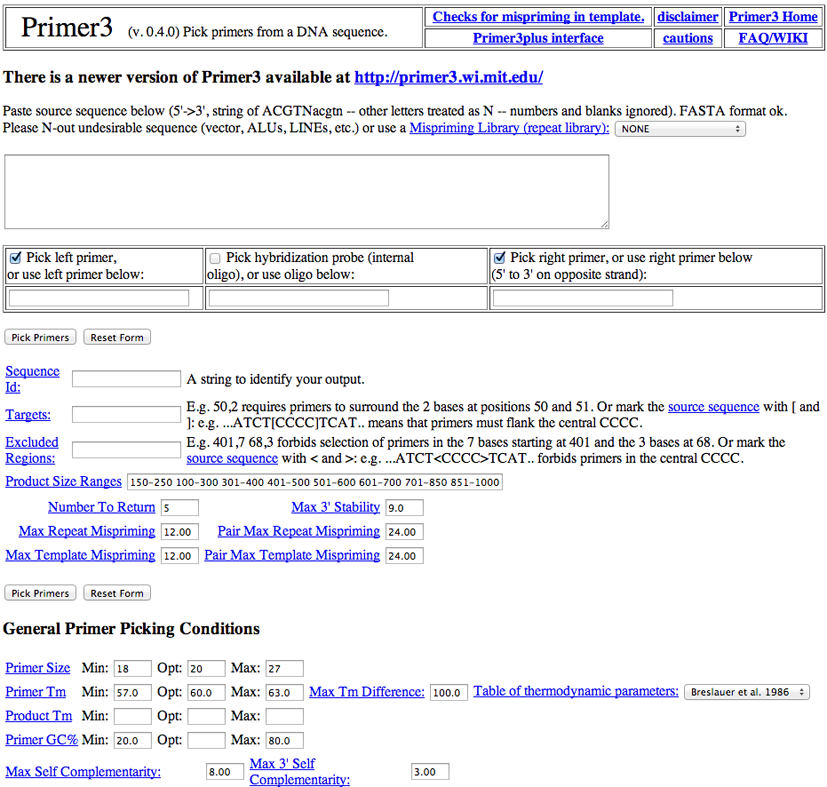Click the left primer input field
Image resolution: width=827 pixels, height=787 pixels.
[x=99, y=299]
